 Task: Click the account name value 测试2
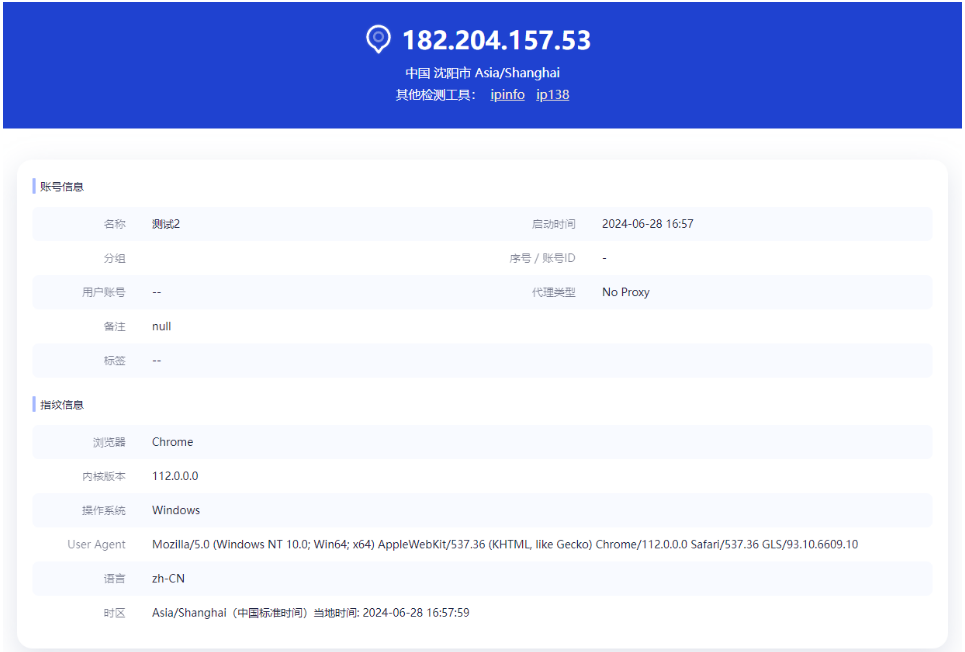[166, 224]
